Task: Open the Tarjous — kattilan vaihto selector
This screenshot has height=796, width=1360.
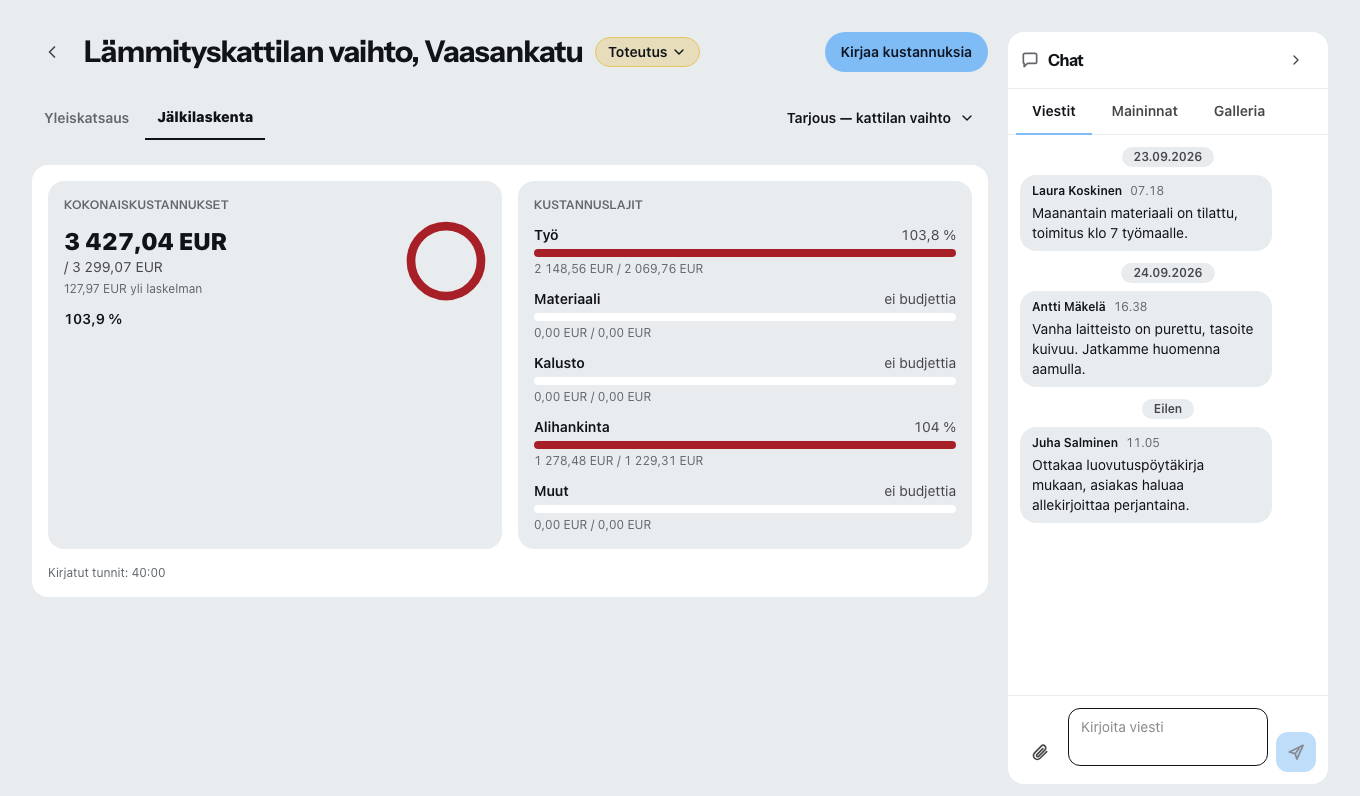Action: (880, 118)
